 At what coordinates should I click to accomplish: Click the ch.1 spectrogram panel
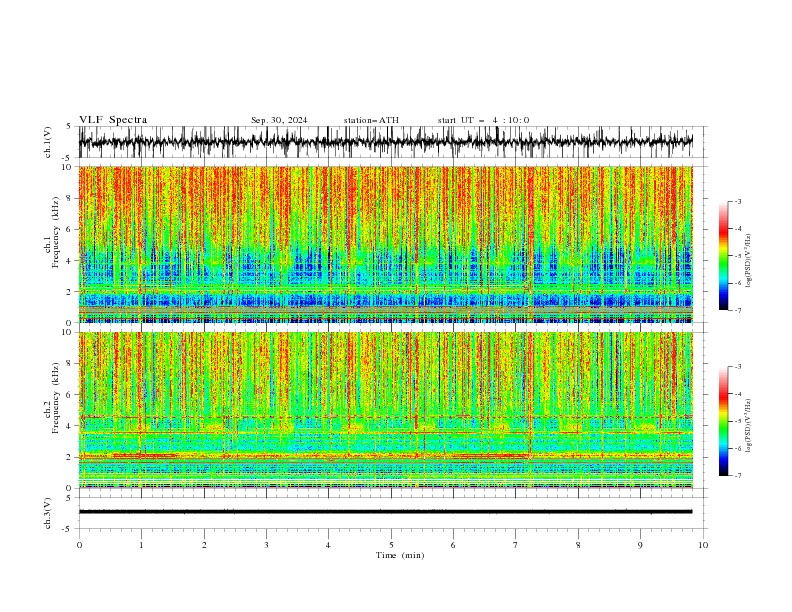(385, 244)
